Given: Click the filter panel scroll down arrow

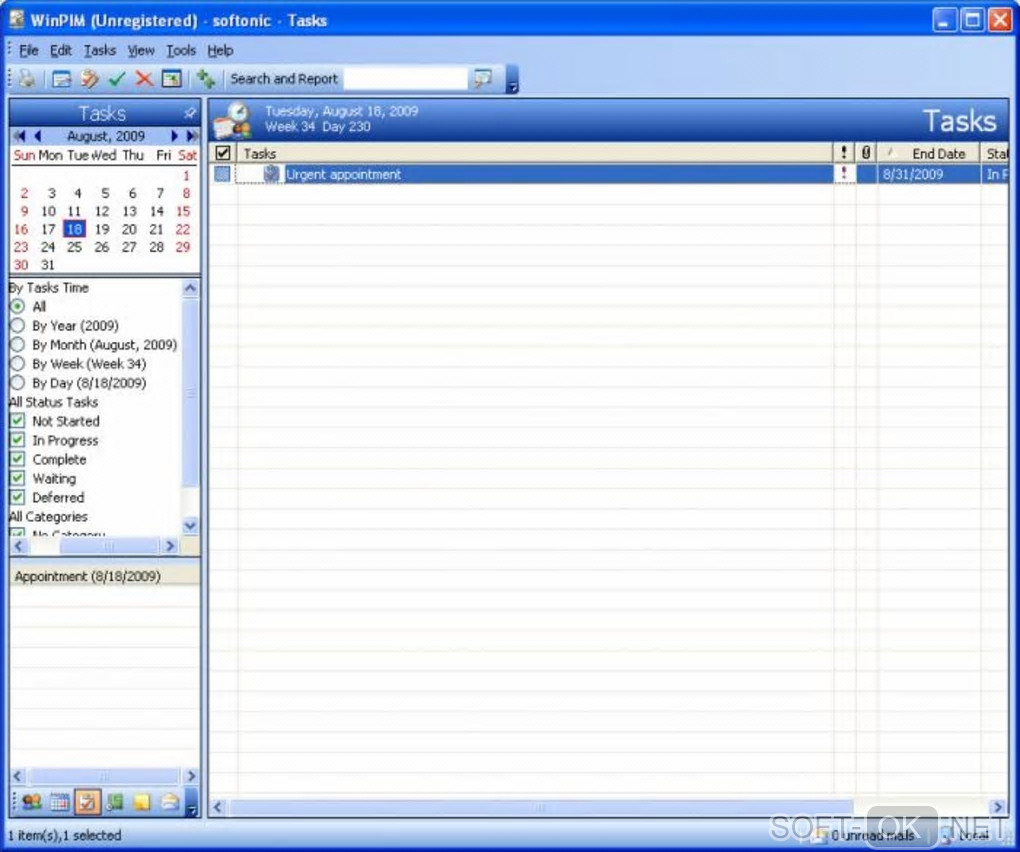Looking at the screenshot, I should (x=190, y=526).
